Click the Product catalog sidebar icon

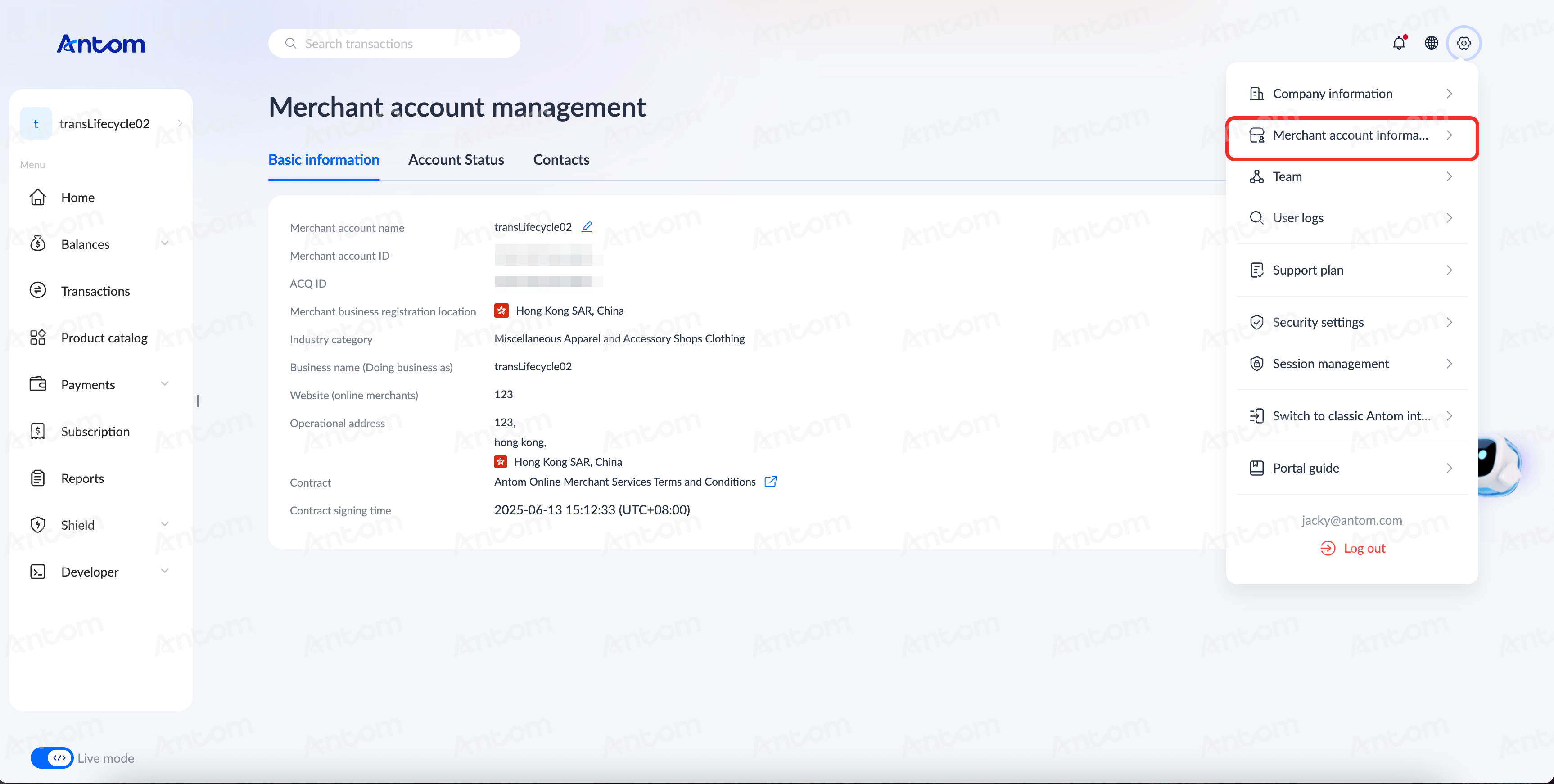click(38, 338)
